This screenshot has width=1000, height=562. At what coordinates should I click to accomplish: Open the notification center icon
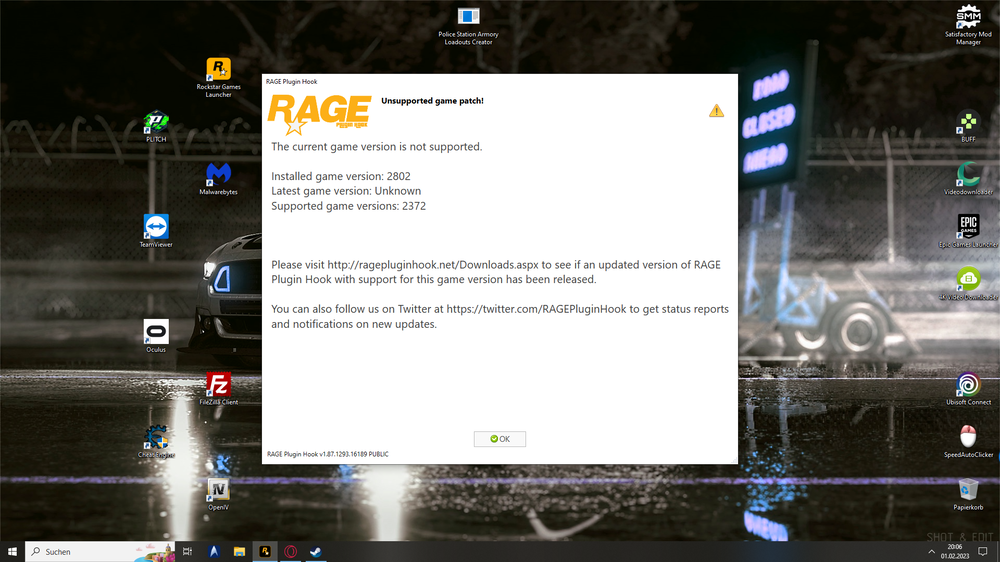point(983,552)
